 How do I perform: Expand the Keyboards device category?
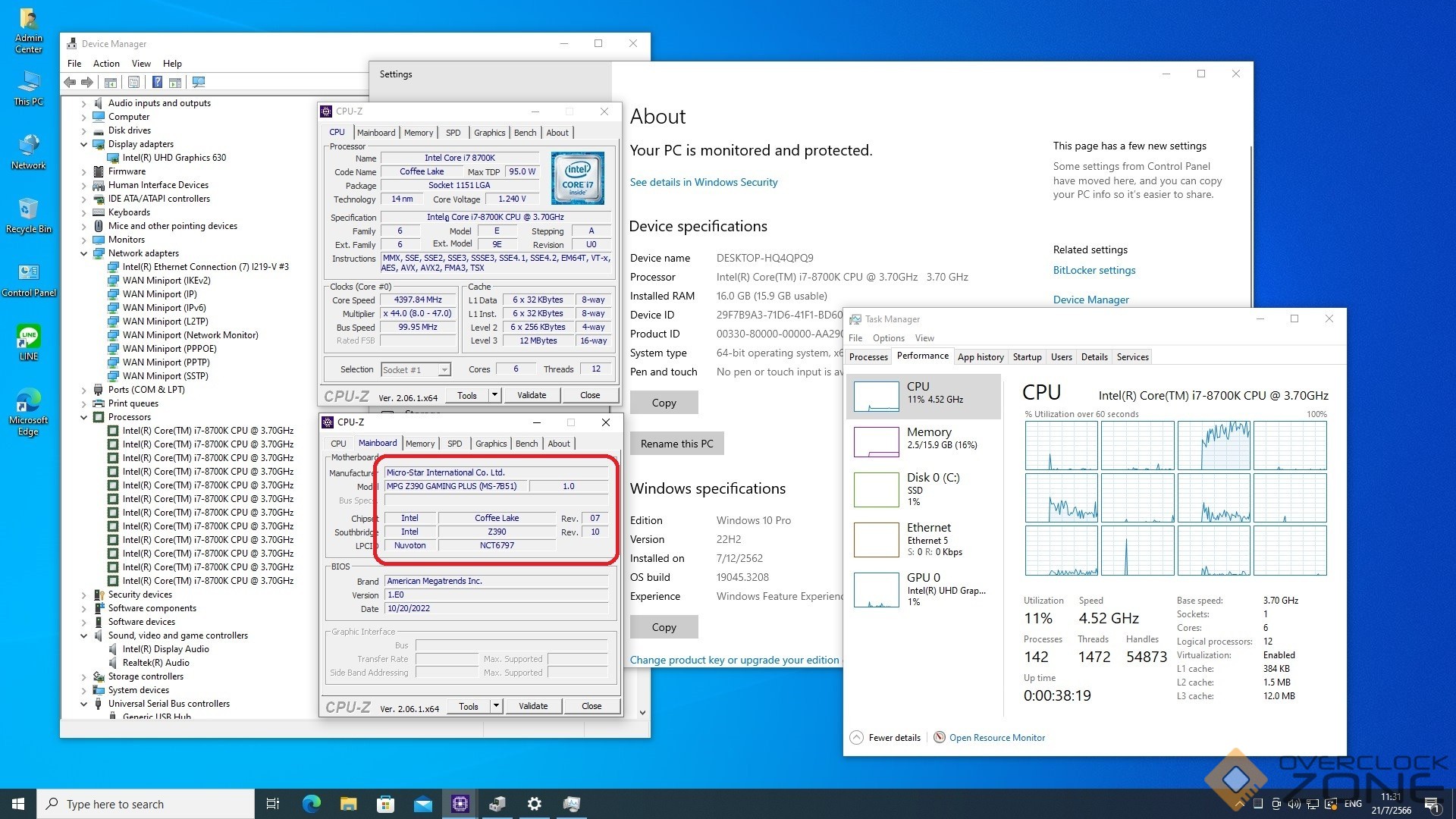point(84,212)
